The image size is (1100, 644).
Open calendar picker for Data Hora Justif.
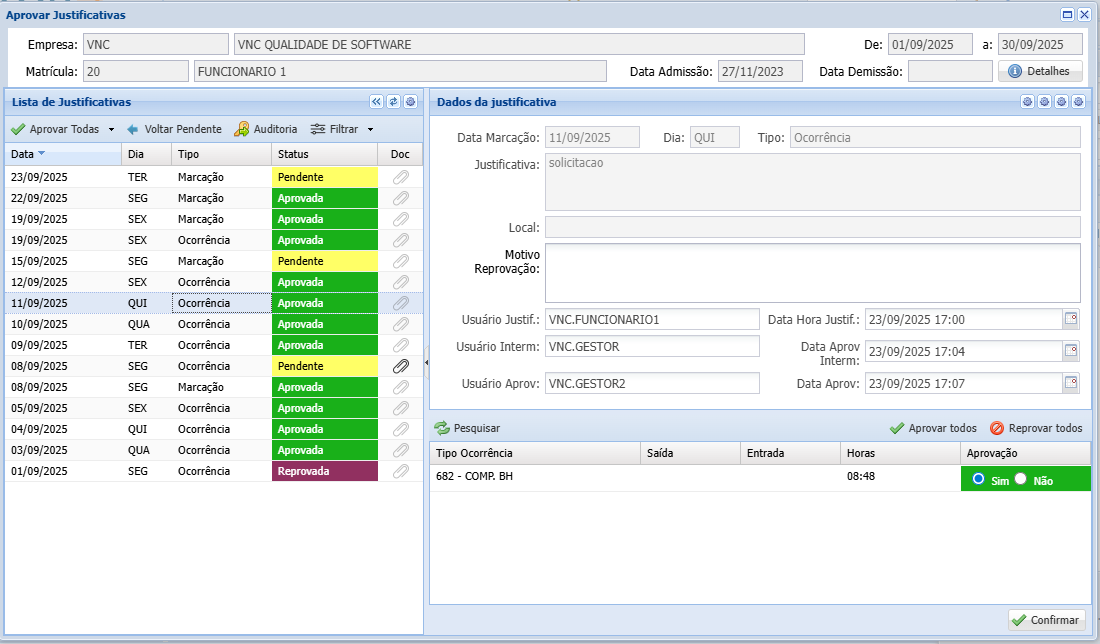point(1071,319)
